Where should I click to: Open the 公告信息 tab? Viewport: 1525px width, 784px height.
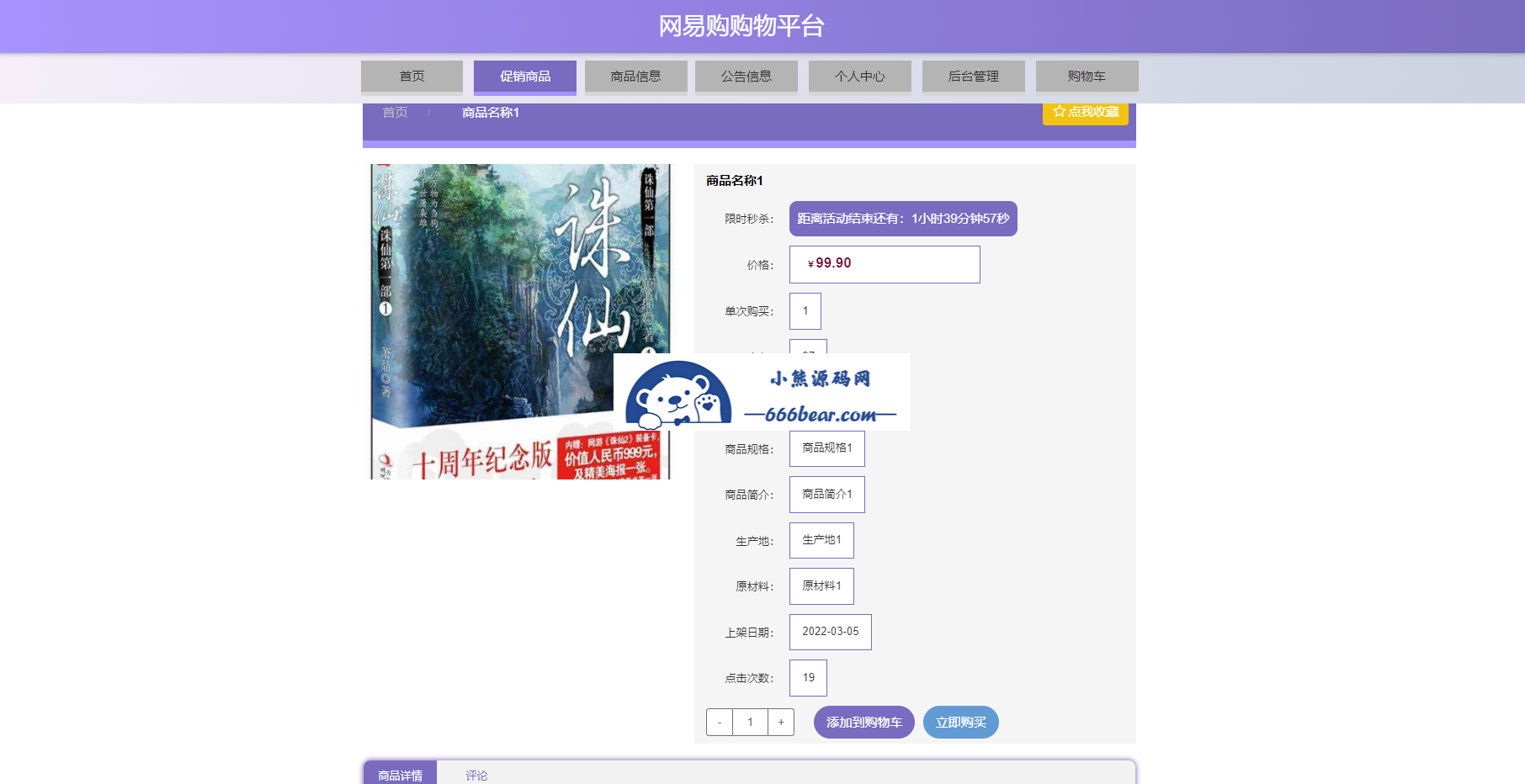(747, 77)
